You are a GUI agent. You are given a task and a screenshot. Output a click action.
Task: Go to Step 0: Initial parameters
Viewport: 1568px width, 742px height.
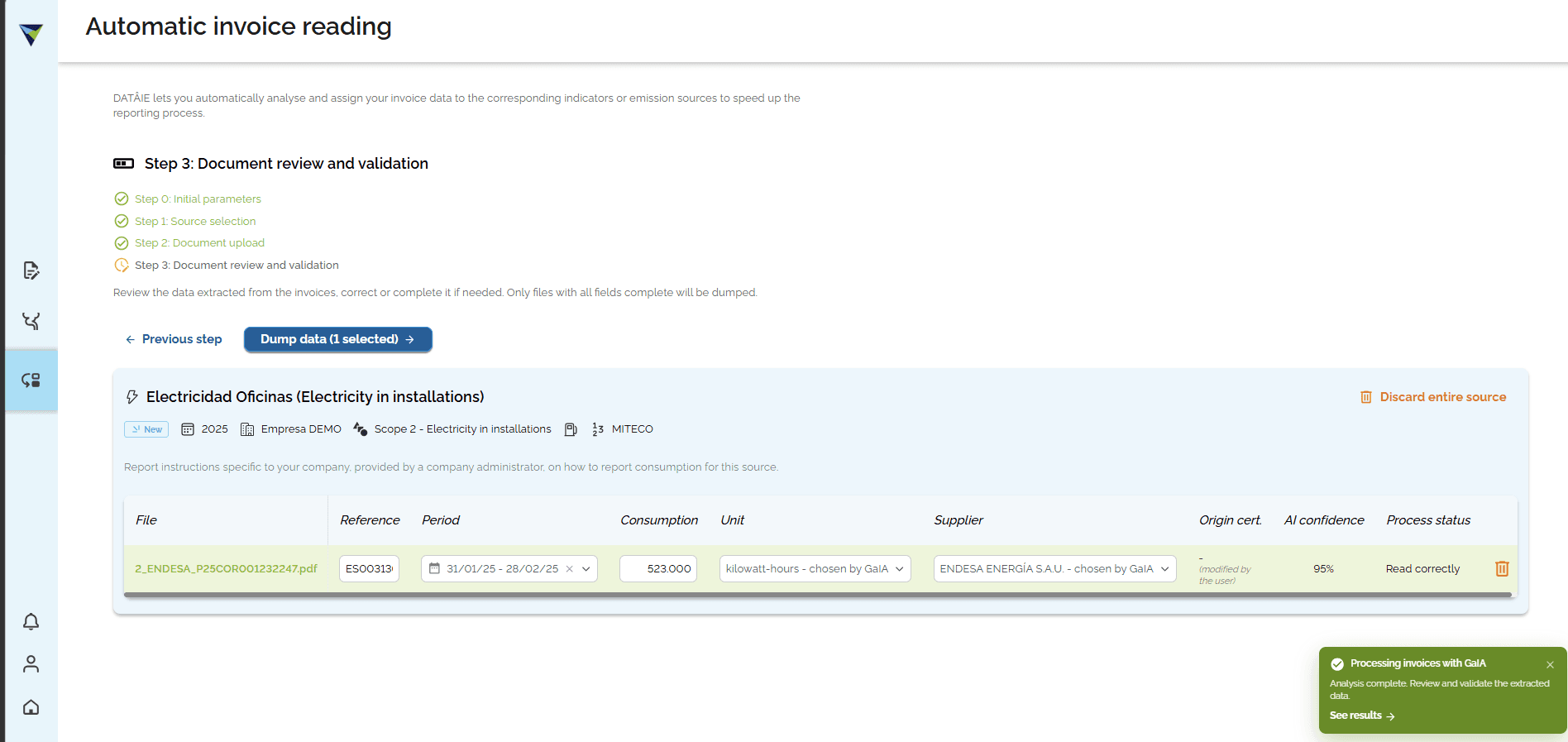[x=198, y=199]
